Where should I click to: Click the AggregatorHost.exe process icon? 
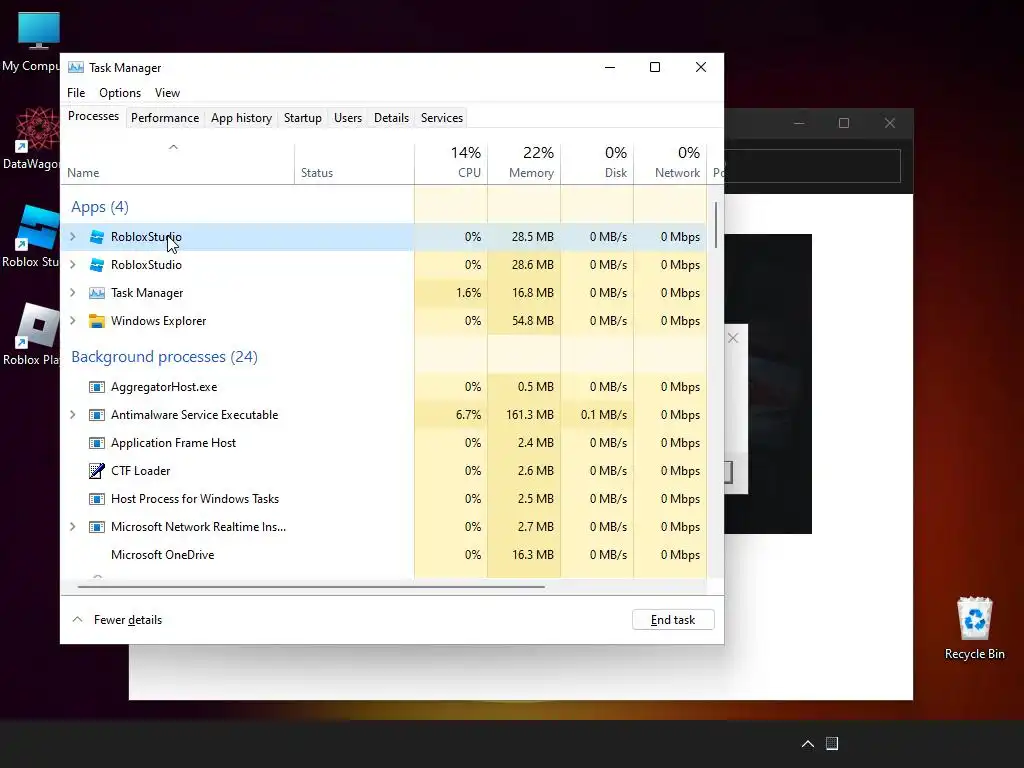(x=97, y=387)
